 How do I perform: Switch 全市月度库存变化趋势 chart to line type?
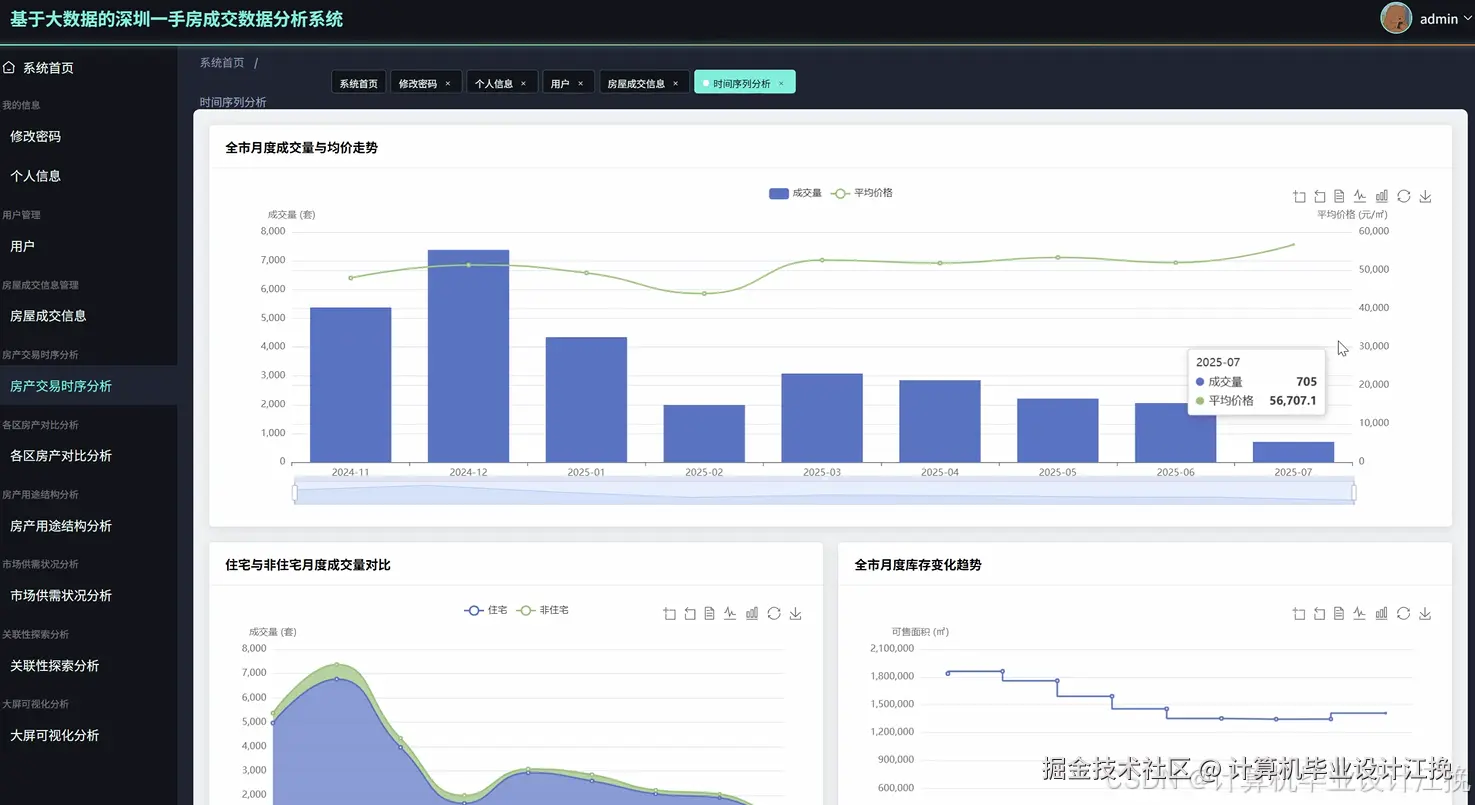(x=1360, y=614)
